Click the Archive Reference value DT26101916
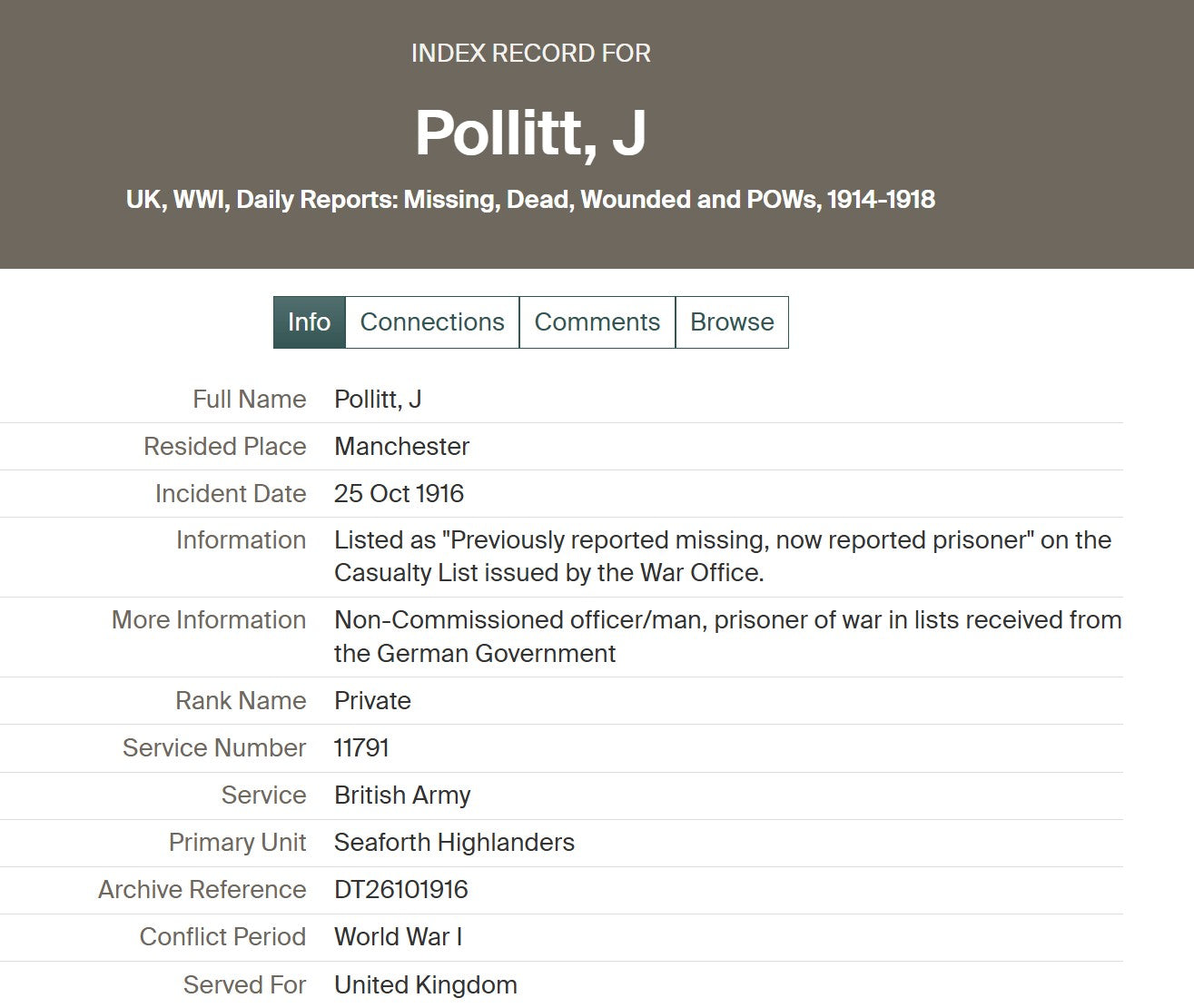 [400, 890]
